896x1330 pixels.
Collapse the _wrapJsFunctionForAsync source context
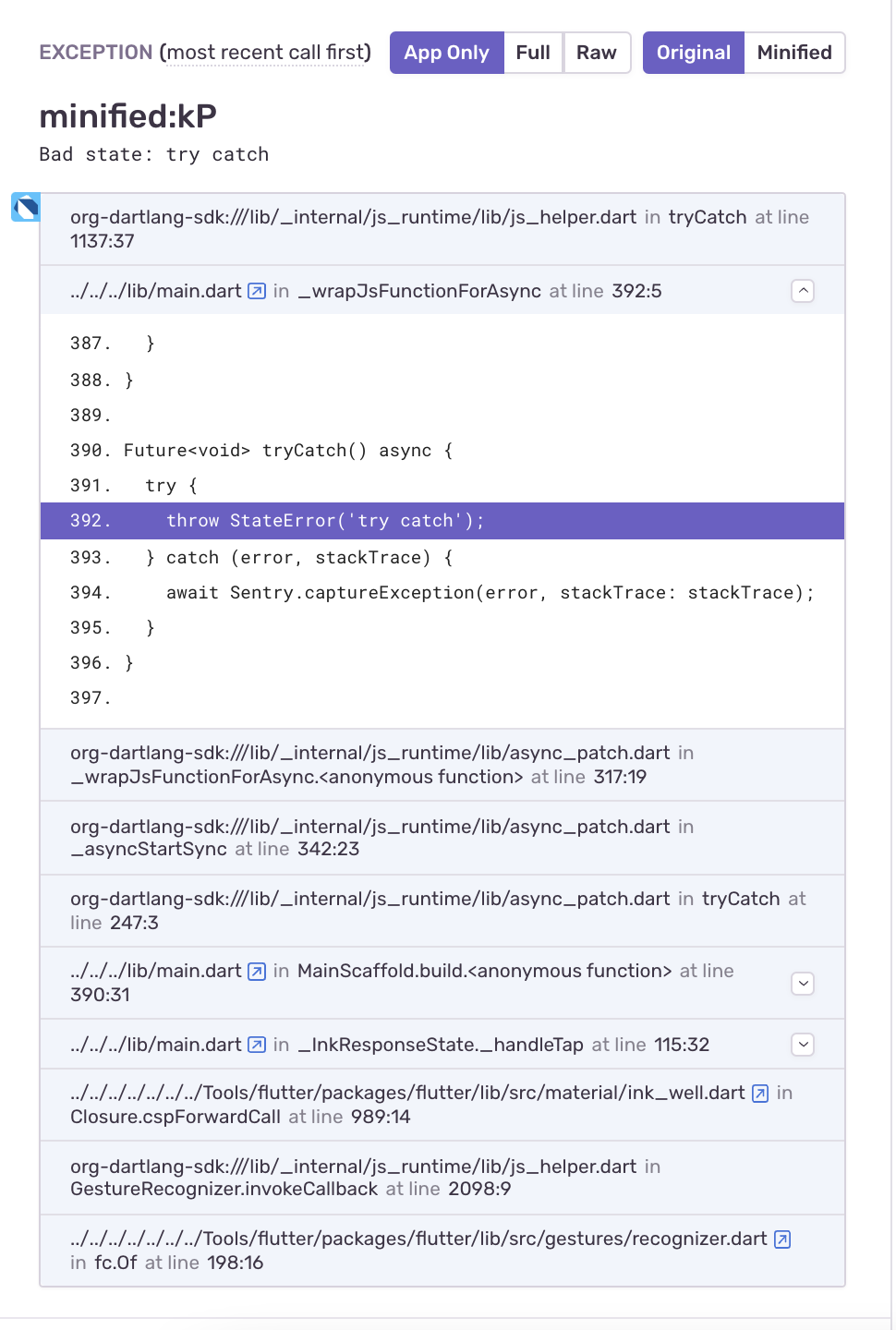[802, 291]
